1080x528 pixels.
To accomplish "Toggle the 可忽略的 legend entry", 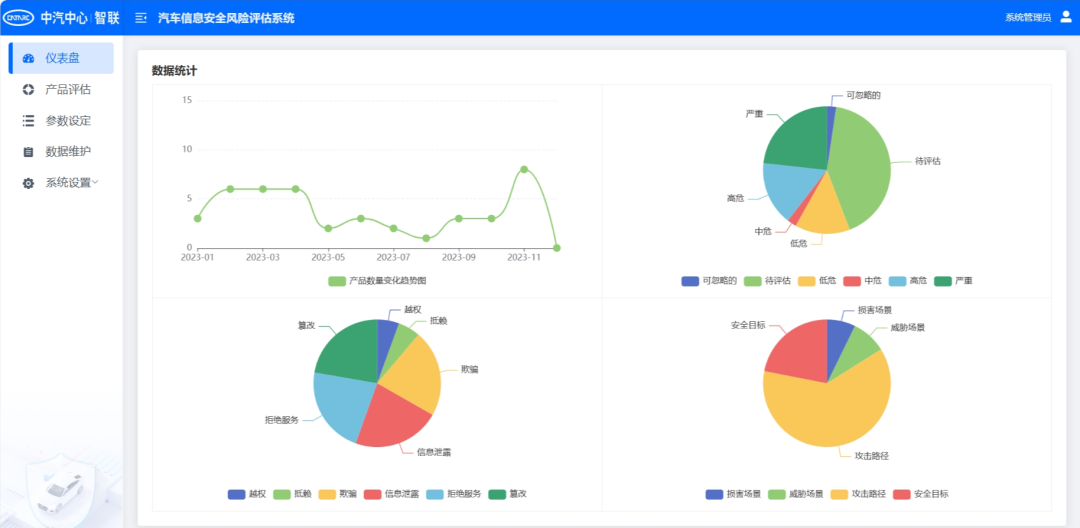I will (x=709, y=281).
